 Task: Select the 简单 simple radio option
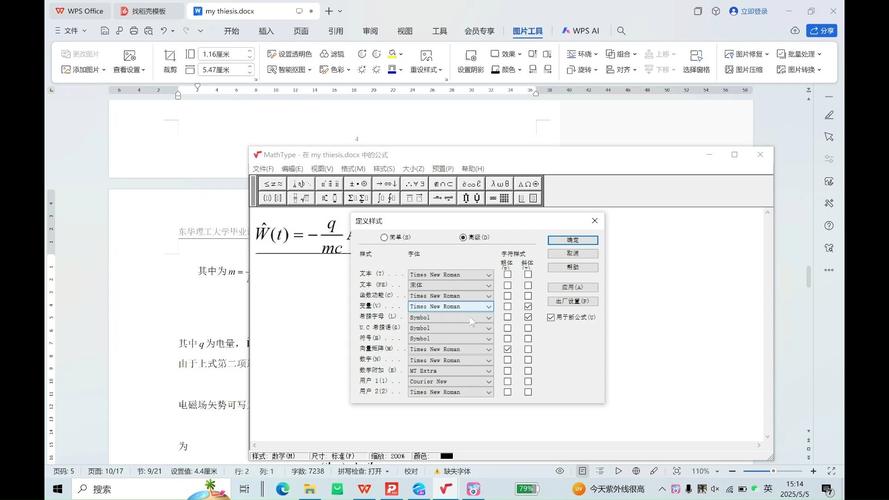tap(384, 237)
